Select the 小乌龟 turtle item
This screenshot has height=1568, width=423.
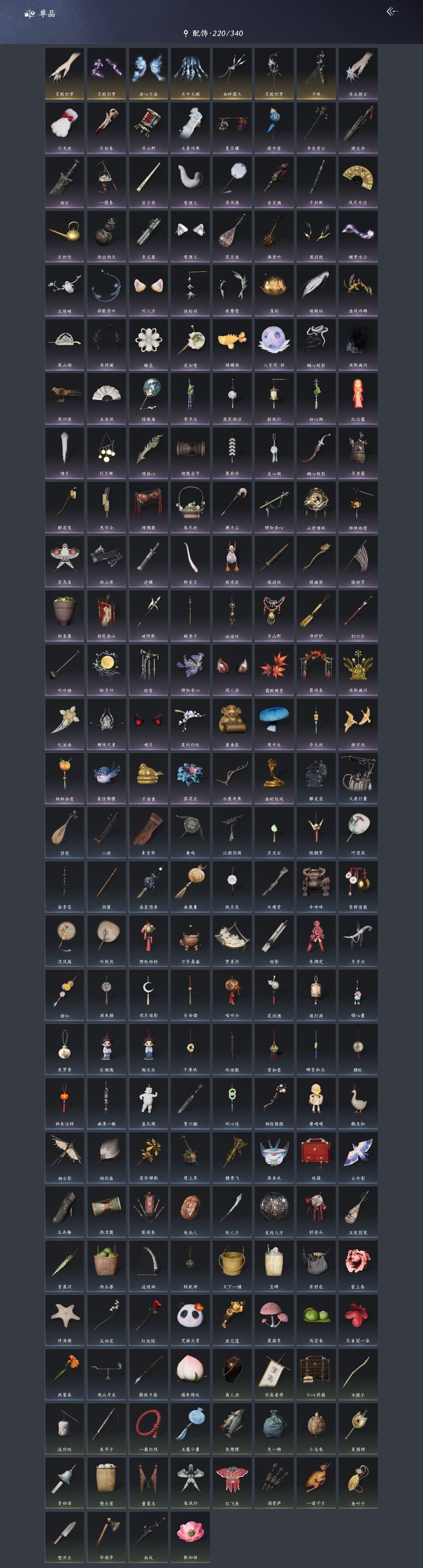[316, 1429]
